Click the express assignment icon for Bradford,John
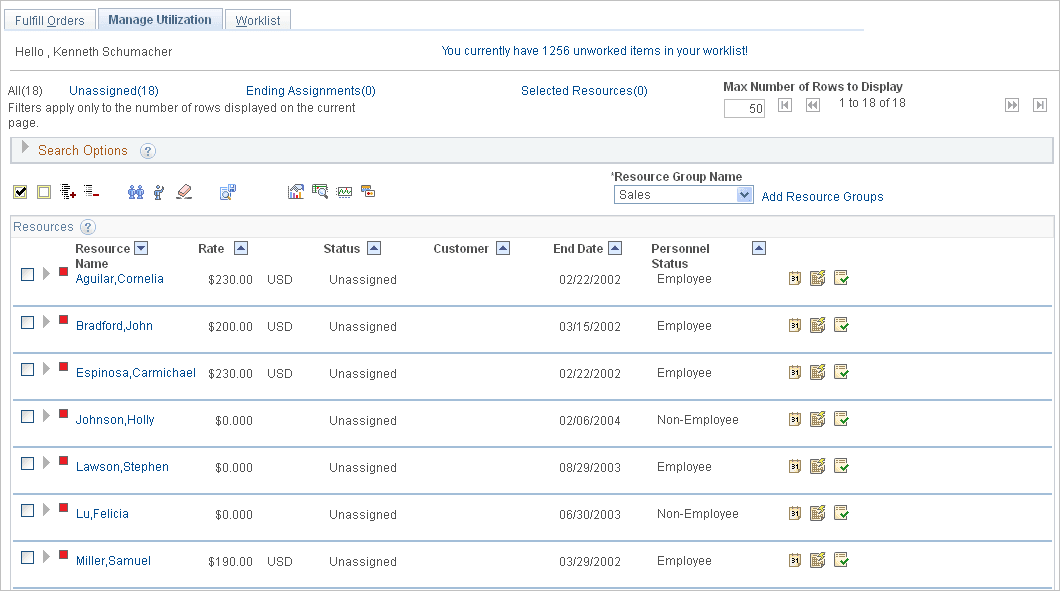 818,325
